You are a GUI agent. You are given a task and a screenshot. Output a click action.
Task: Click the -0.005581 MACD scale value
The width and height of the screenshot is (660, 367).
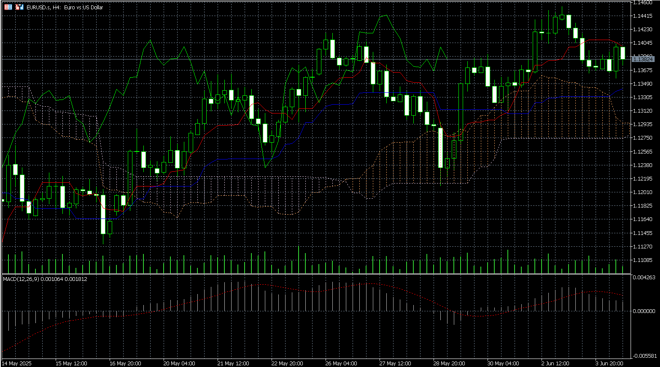(x=644, y=356)
